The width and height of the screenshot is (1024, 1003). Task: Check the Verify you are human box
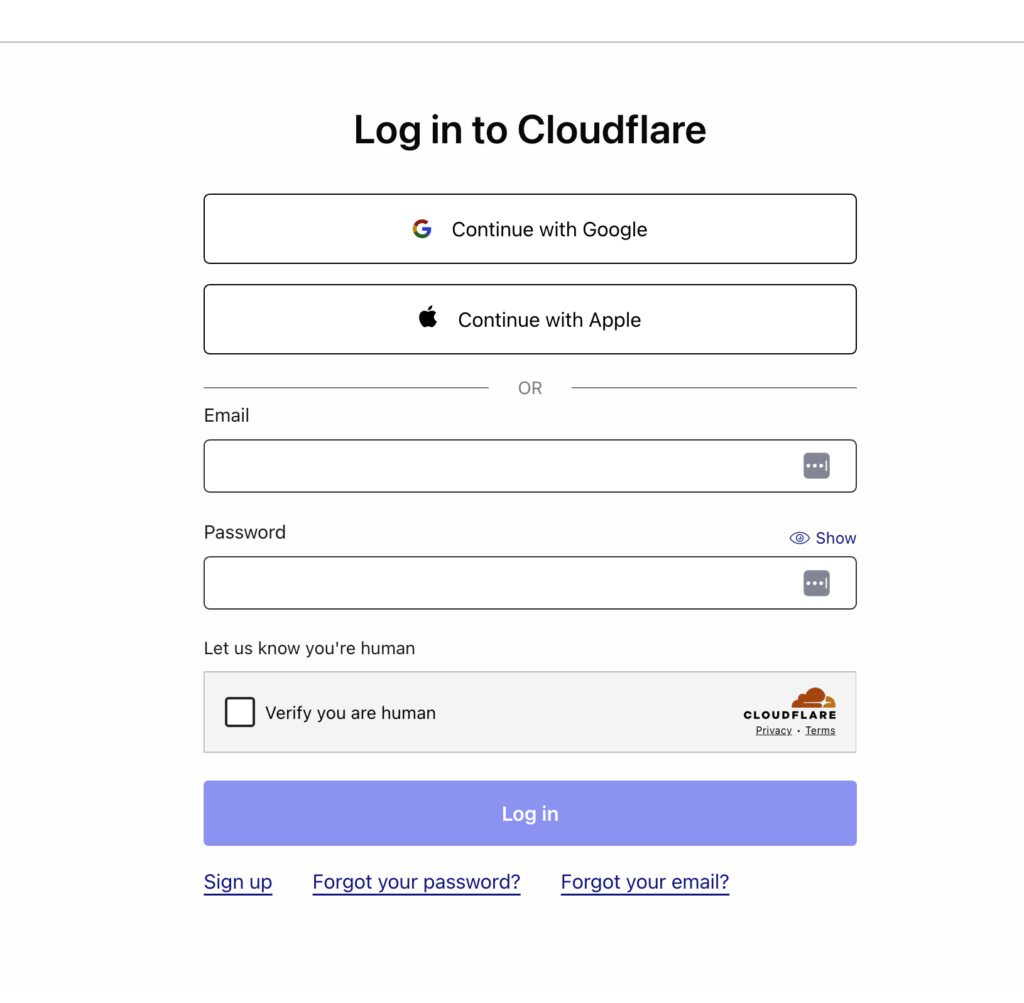240,712
